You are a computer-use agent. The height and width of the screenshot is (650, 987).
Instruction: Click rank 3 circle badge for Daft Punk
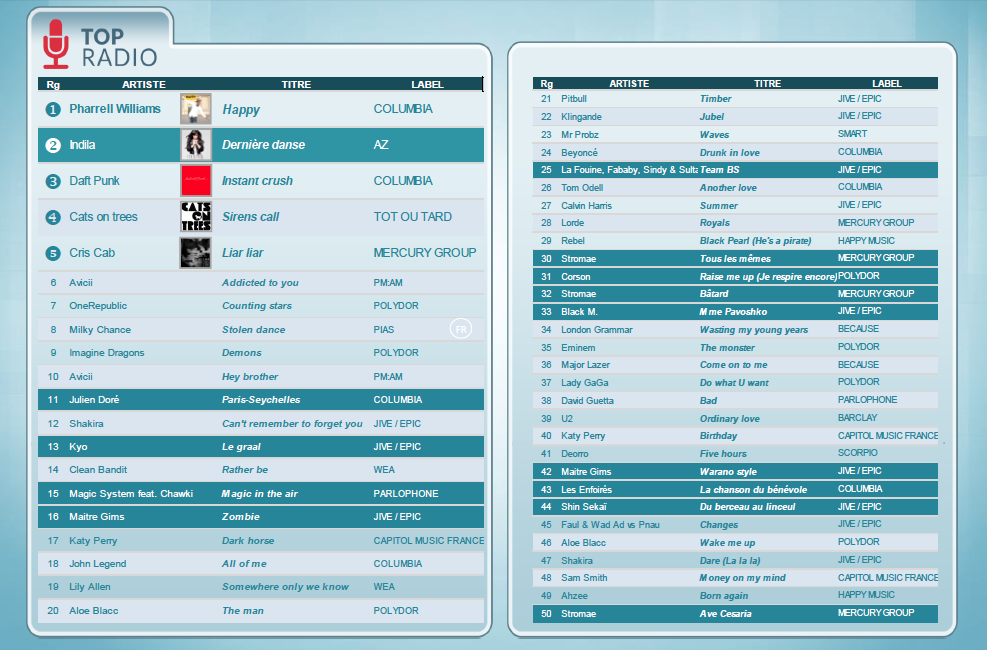click(53, 181)
